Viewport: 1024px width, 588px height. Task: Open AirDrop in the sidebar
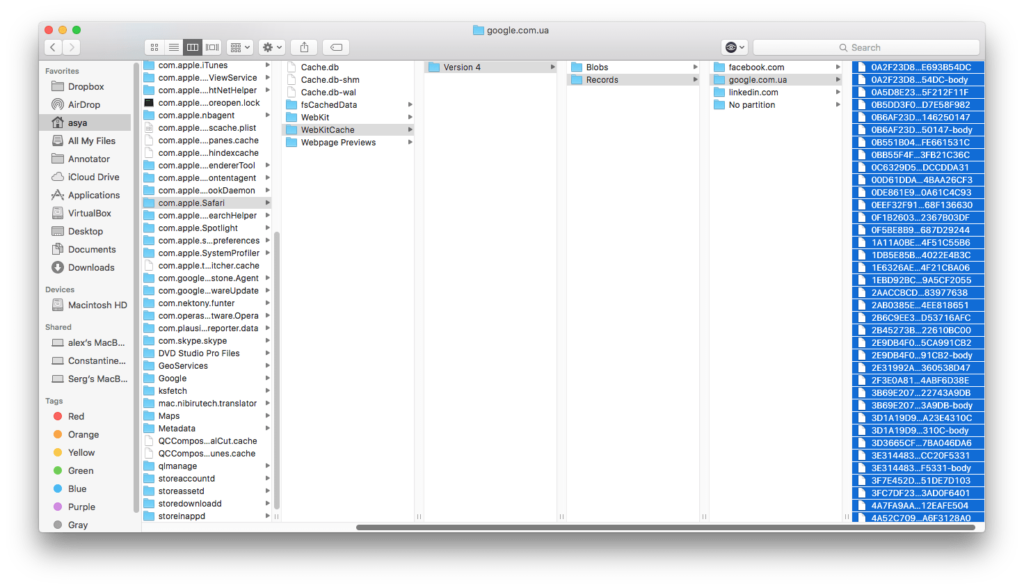click(86, 105)
